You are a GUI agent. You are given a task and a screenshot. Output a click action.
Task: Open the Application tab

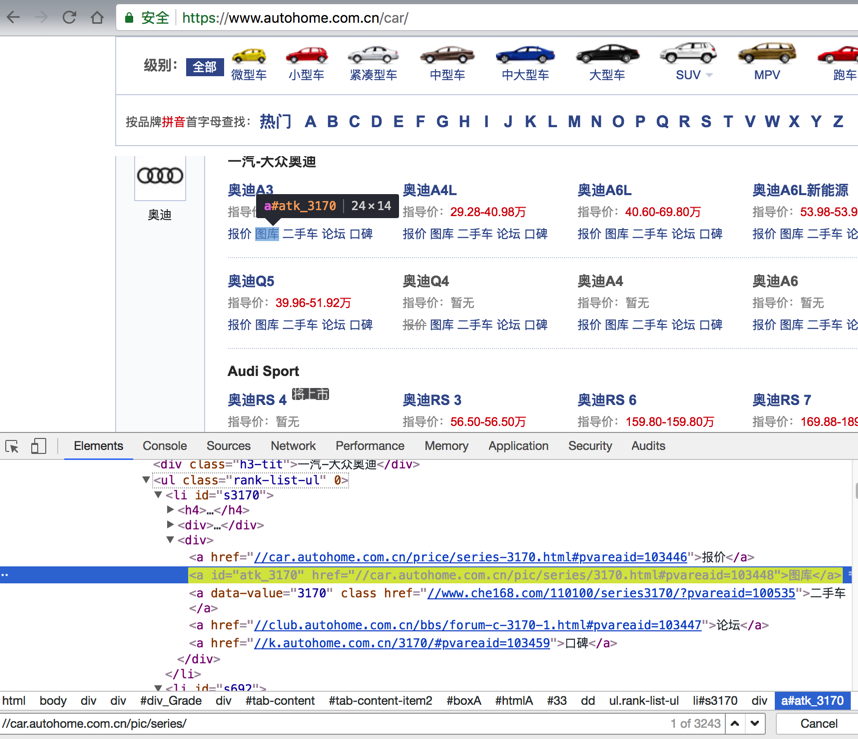[x=518, y=446]
